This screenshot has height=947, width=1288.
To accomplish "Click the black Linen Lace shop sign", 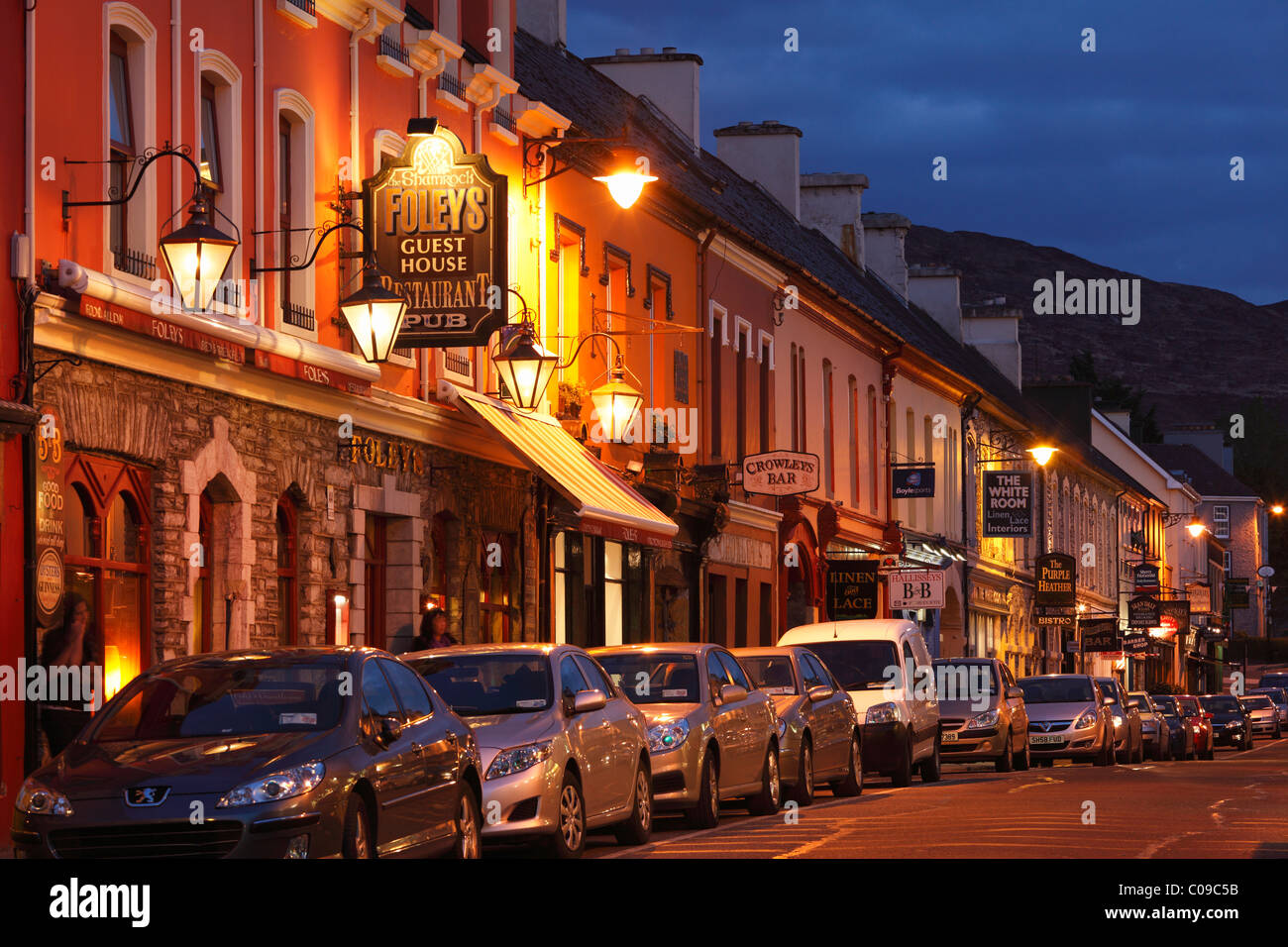I will point(852,590).
